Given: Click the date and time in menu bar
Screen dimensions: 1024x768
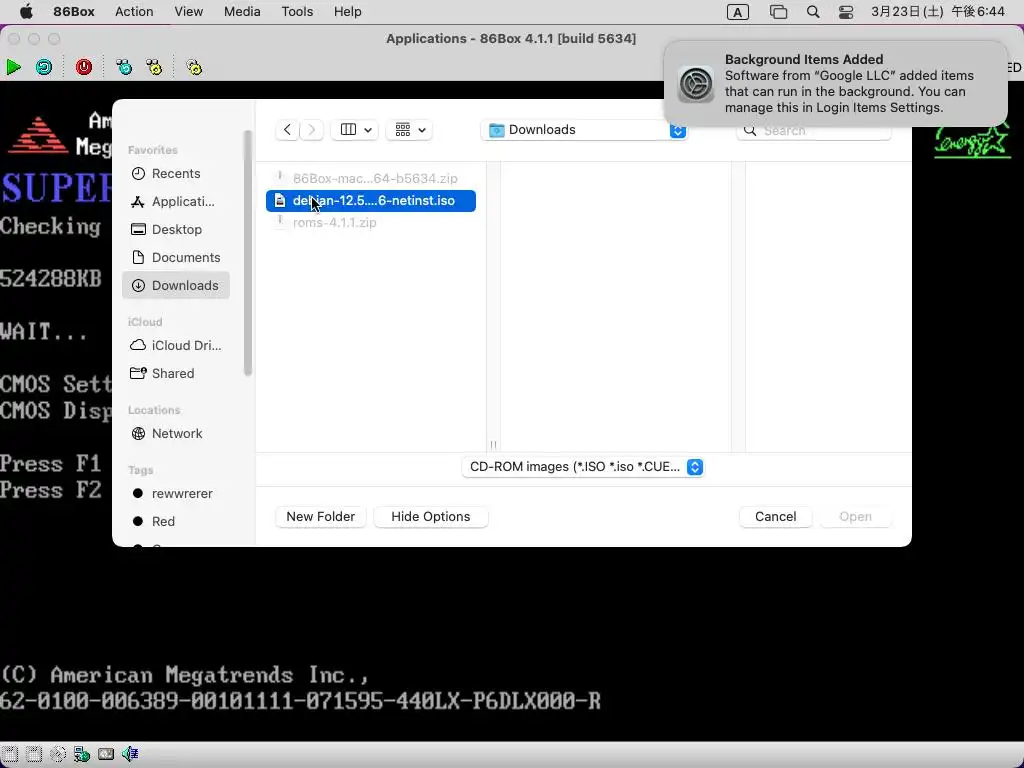Looking at the screenshot, I should click(937, 12).
